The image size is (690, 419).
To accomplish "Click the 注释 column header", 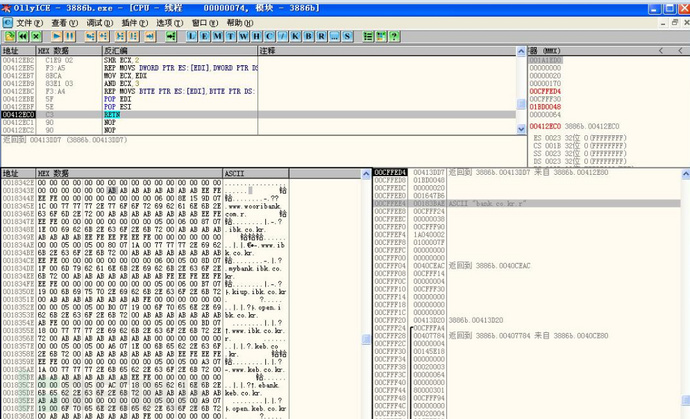I will coord(387,51).
